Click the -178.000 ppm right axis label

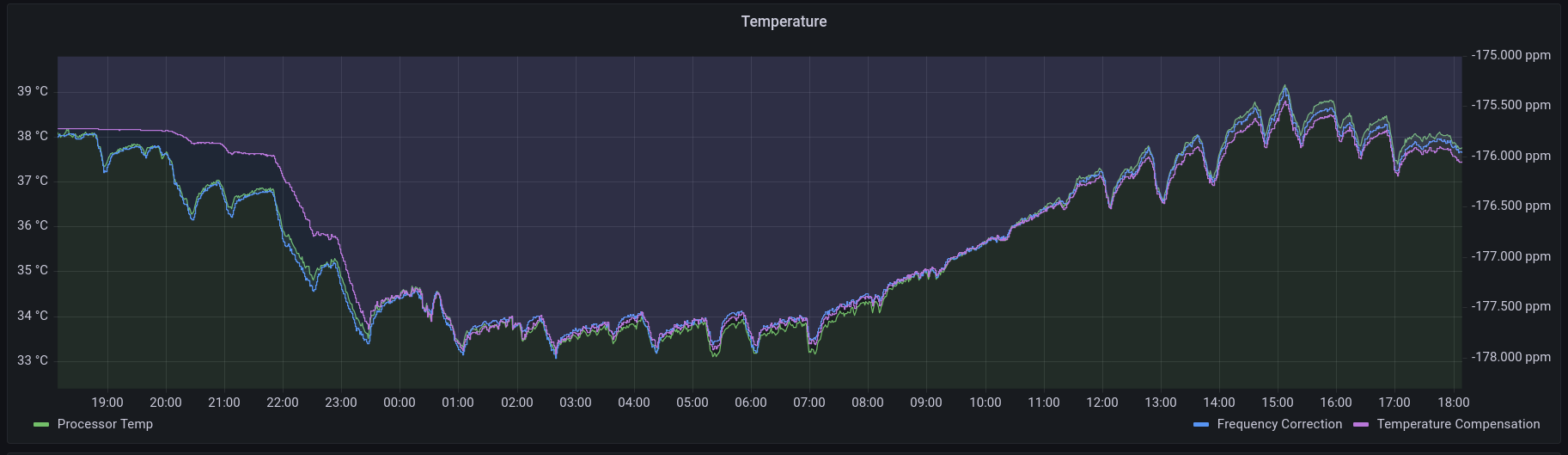[x=1510, y=357]
